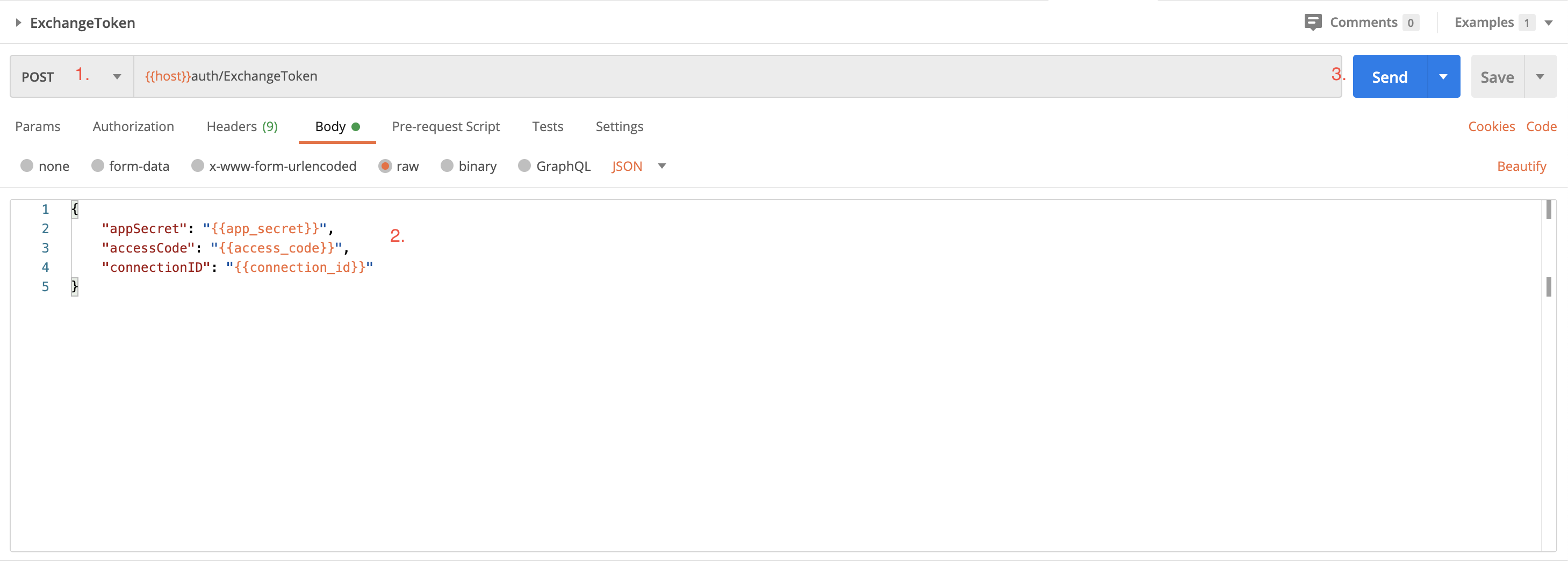
Task: Click the {{app_secret}} variable value
Action: coord(265,229)
